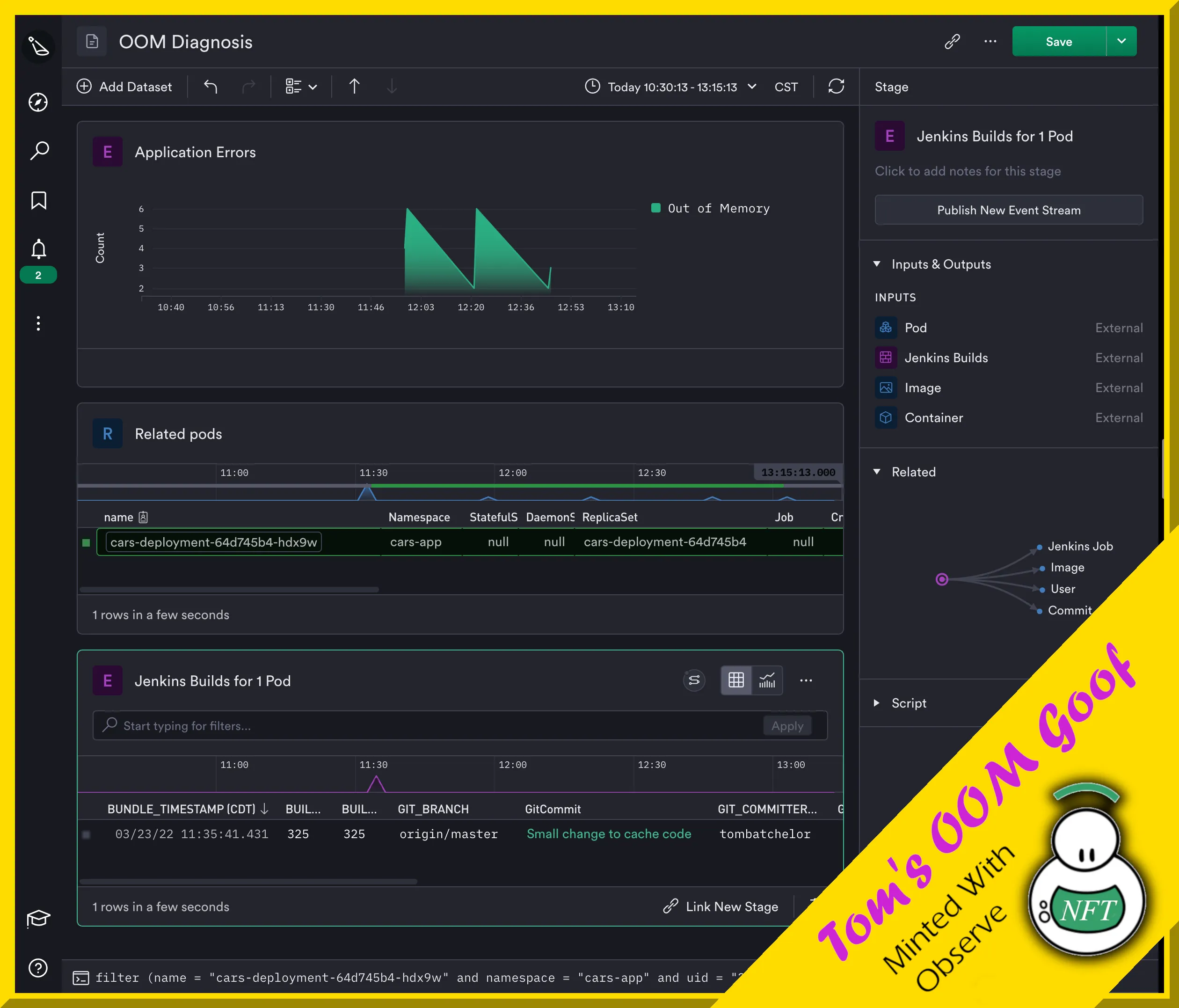Open the time range dropdown
Screen dimensions: 1179x1008
click(x=752, y=87)
